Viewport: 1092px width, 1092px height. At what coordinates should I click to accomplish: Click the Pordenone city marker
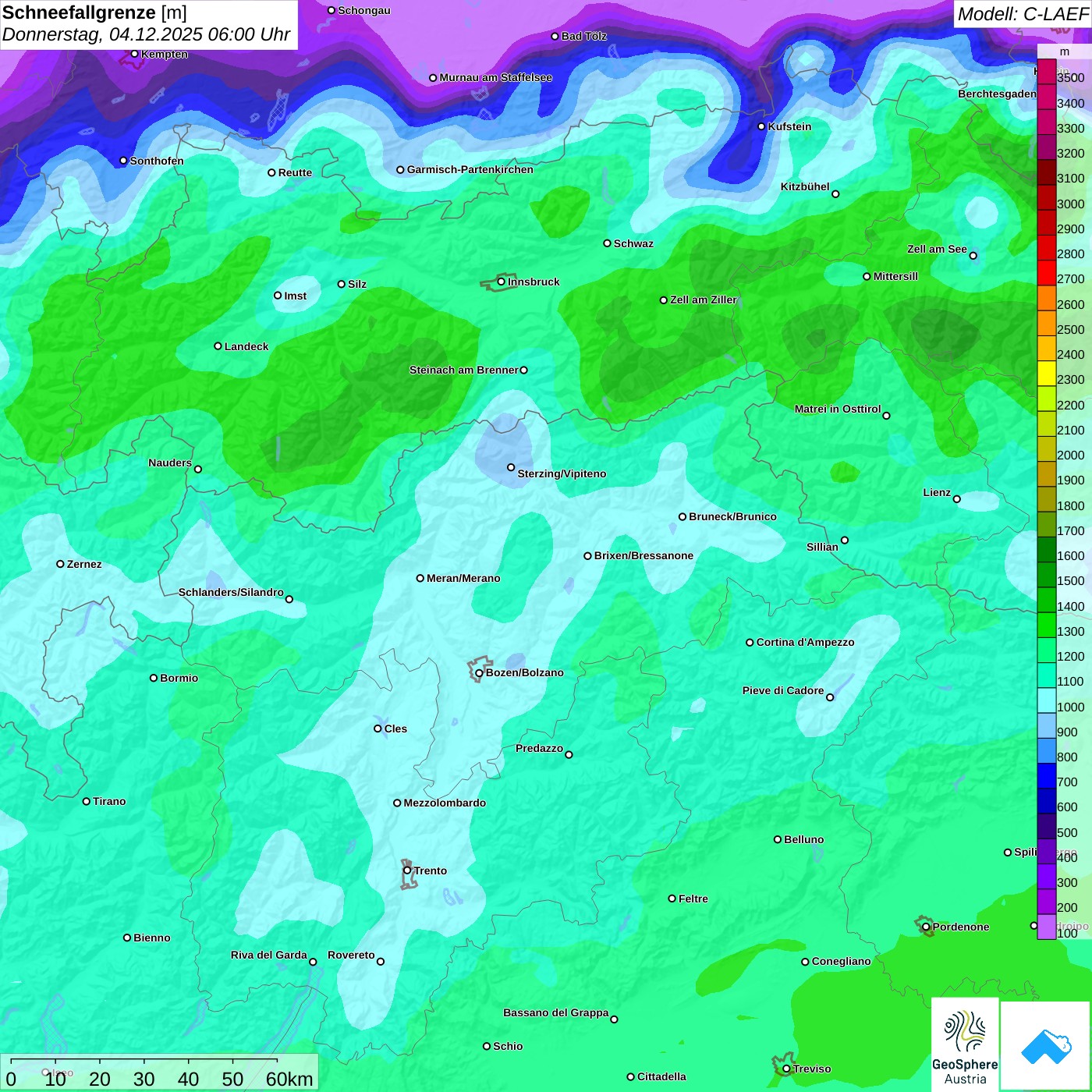coord(926,927)
